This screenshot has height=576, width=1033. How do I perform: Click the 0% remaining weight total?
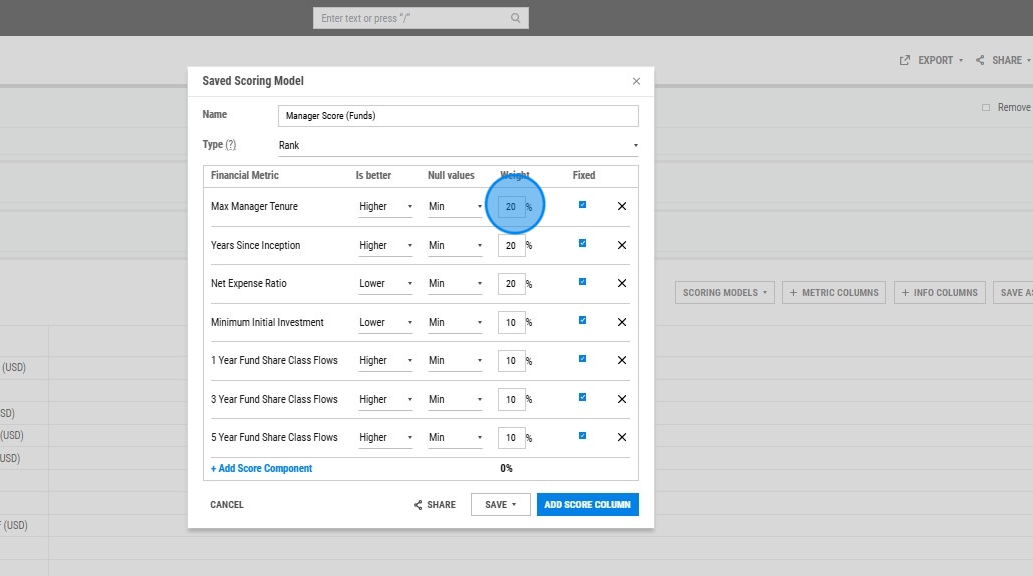506,469
